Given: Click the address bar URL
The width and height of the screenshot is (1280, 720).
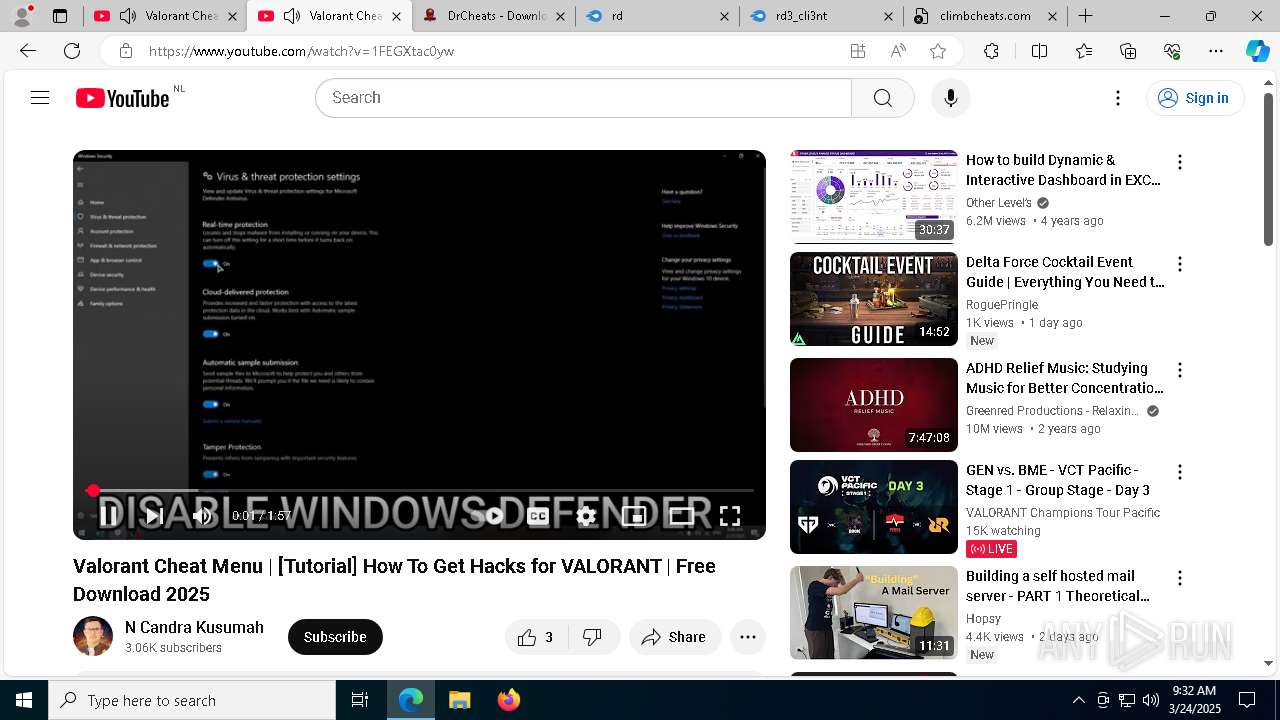Looking at the screenshot, I should (x=302, y=51).
